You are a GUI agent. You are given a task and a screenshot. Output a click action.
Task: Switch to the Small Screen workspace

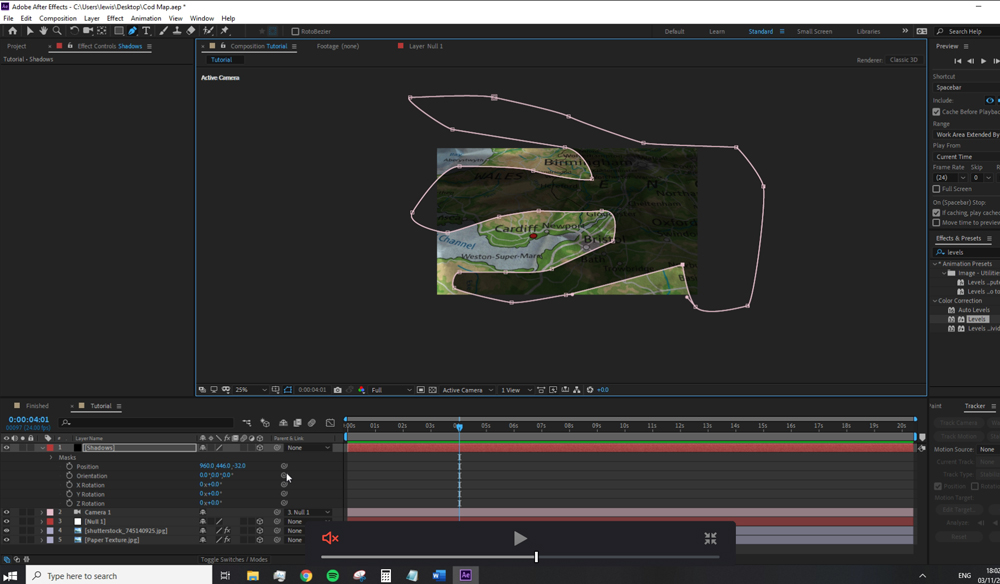[x=814, y=31]
